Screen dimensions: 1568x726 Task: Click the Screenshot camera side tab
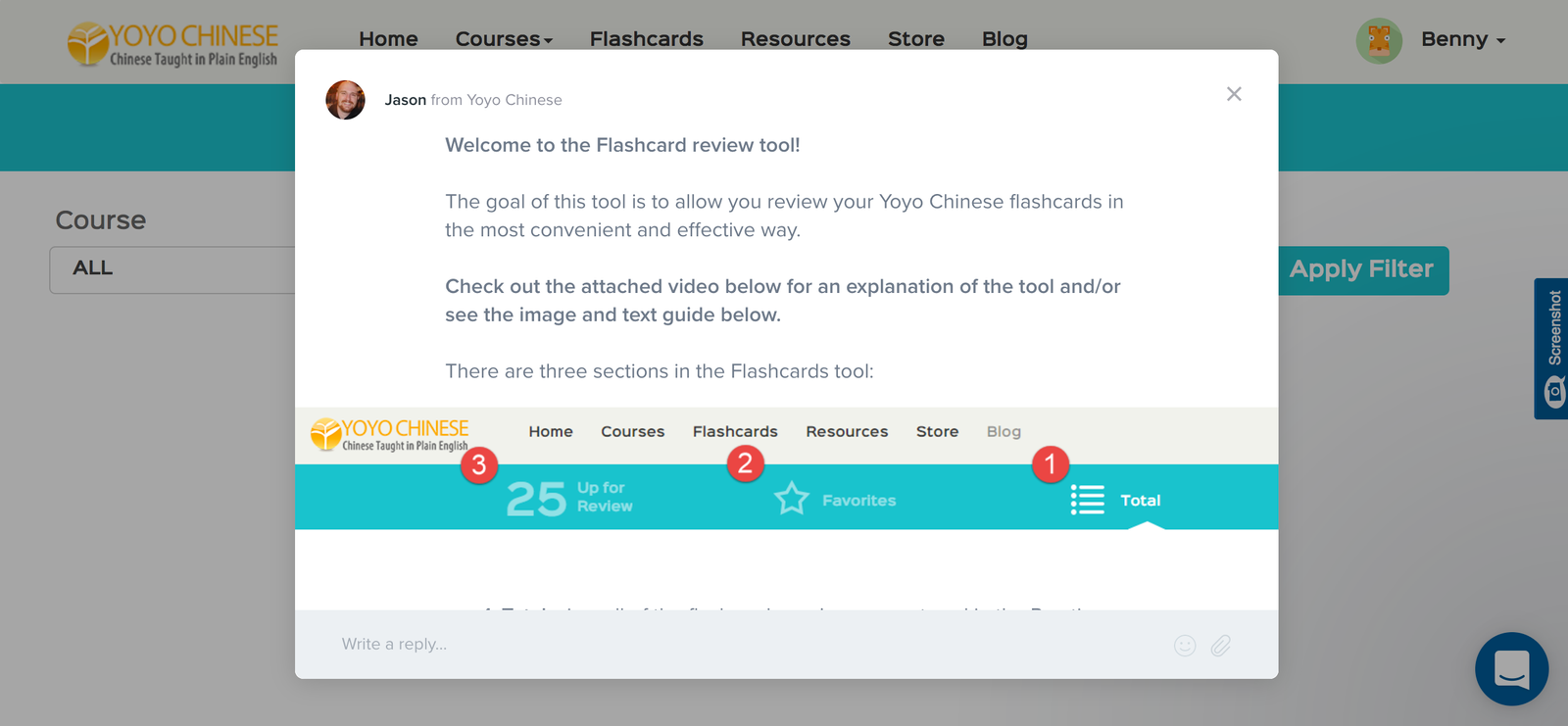click(x=1553, y=349)
